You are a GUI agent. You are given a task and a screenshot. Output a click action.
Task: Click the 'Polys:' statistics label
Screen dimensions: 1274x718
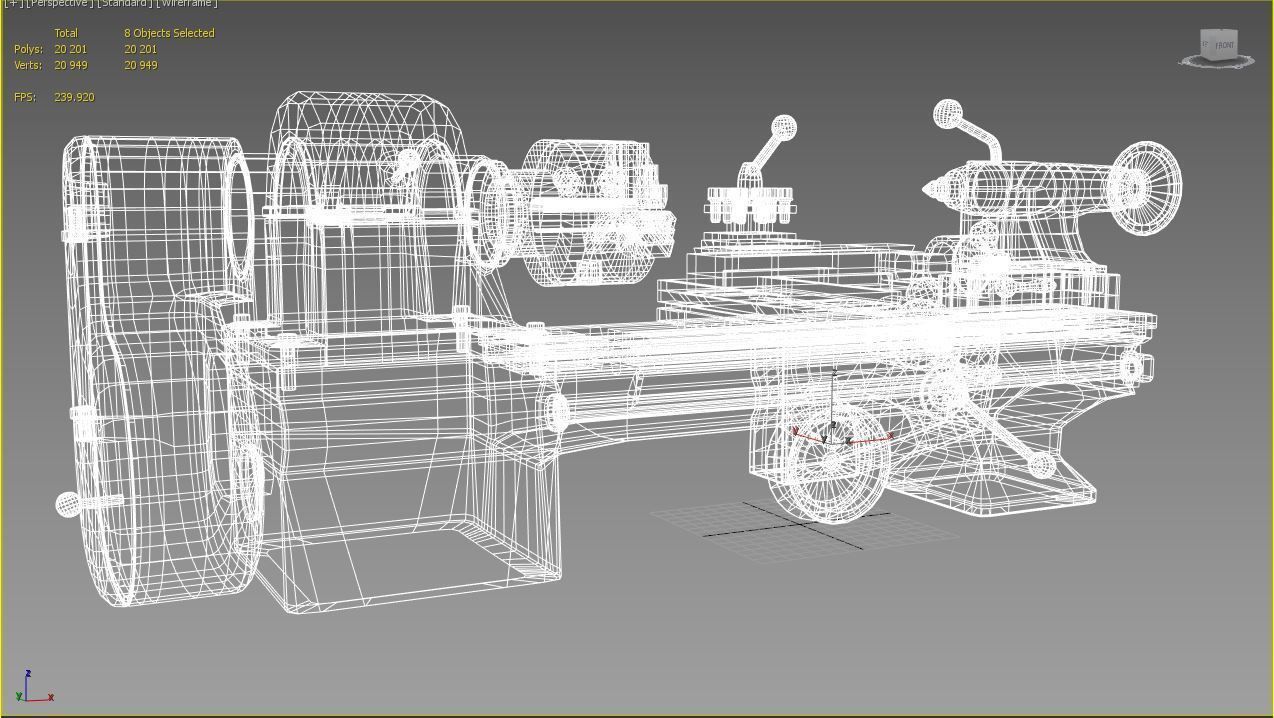pos(28,49)
